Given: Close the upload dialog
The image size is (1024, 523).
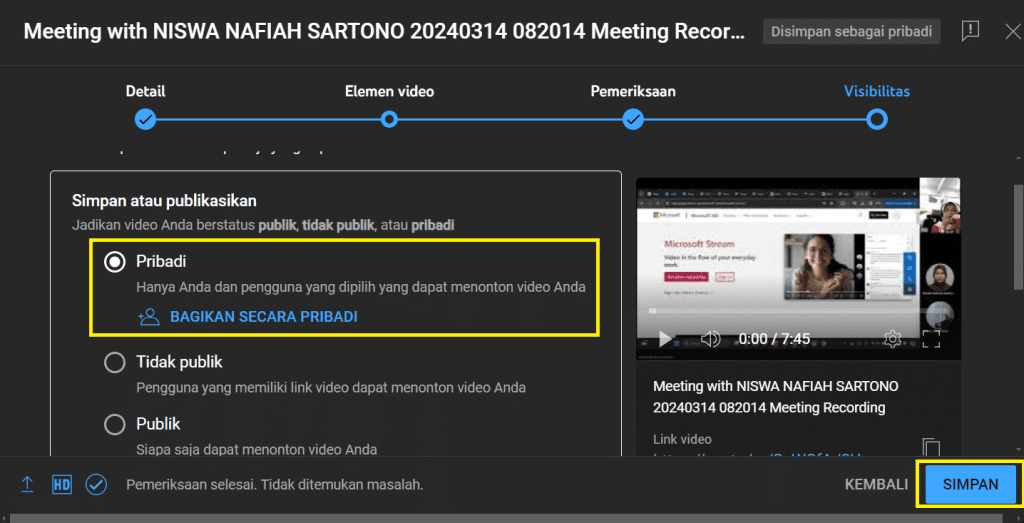Looking at the screenshot, I should tap(1012, 31).
